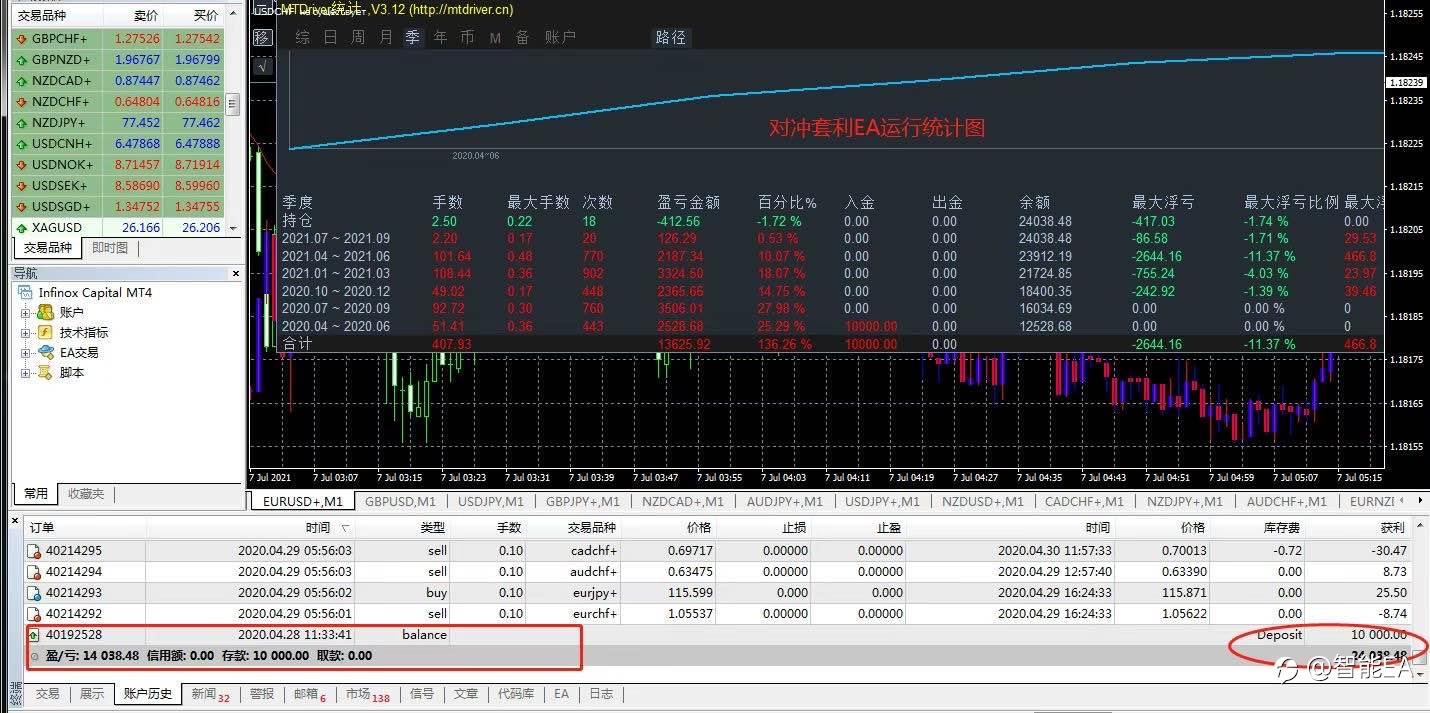Select the 交易品种 symbols tab
The width and height of the screenshot is (1430, 713).
[48, 248]
